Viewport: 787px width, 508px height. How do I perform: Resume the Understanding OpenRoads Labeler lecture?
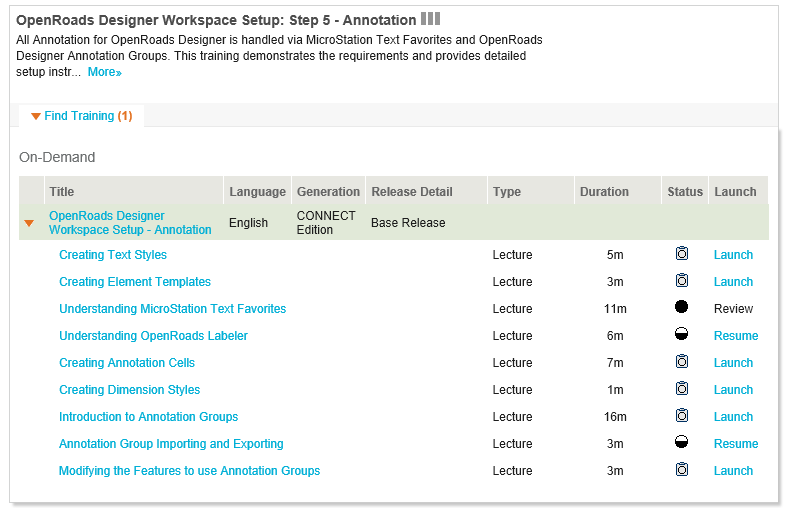point(736,336)
